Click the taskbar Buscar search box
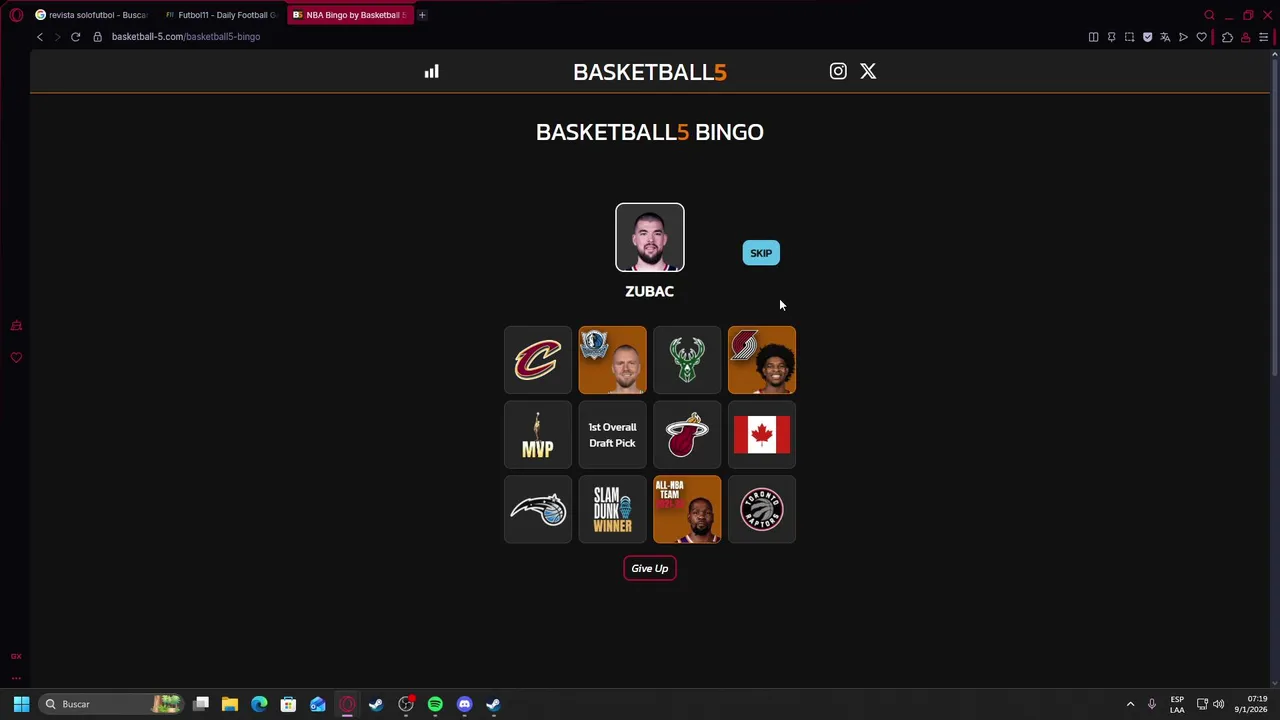Screen dimensions: 1280x720 113,704
